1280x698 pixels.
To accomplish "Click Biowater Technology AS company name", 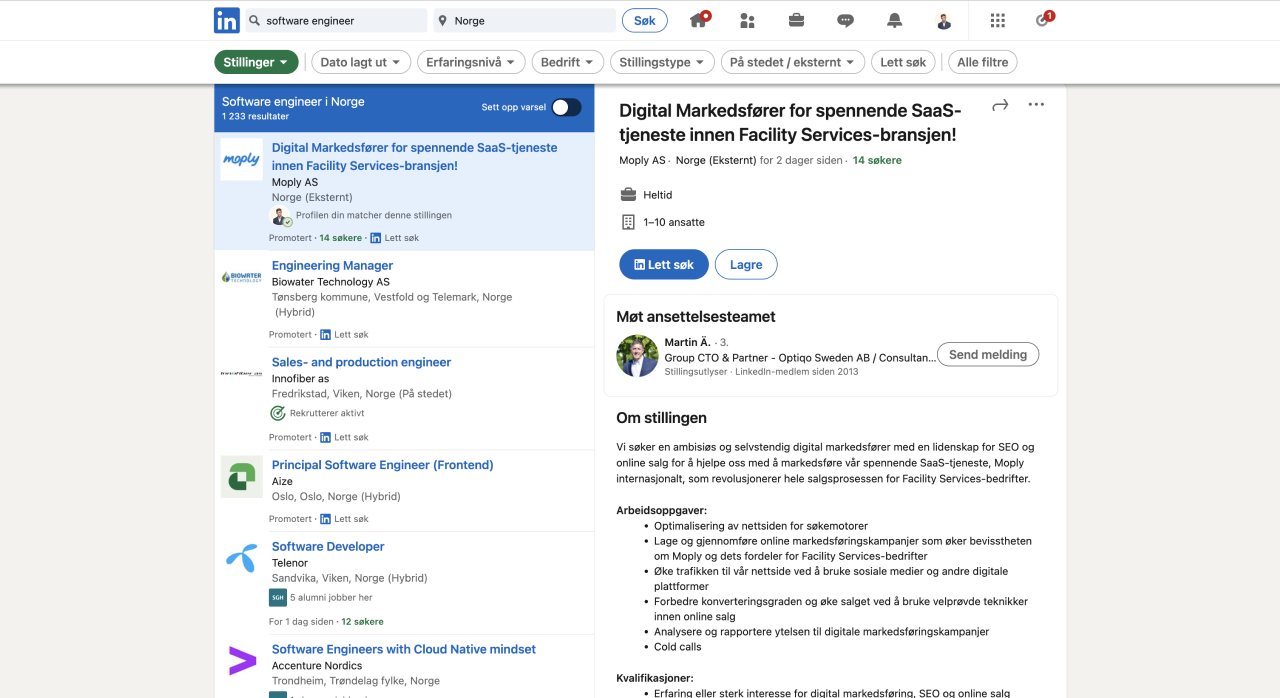I will 331,282.
